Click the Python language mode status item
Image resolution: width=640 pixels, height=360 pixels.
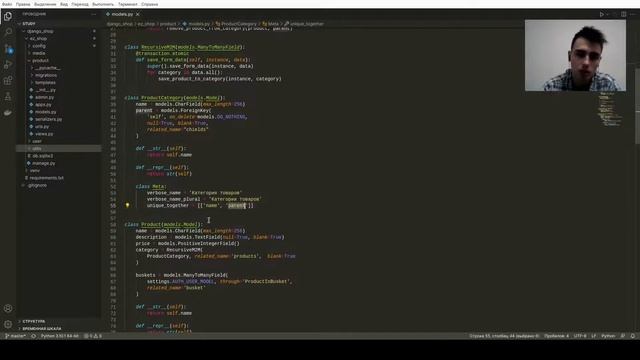tap(608, 336)
